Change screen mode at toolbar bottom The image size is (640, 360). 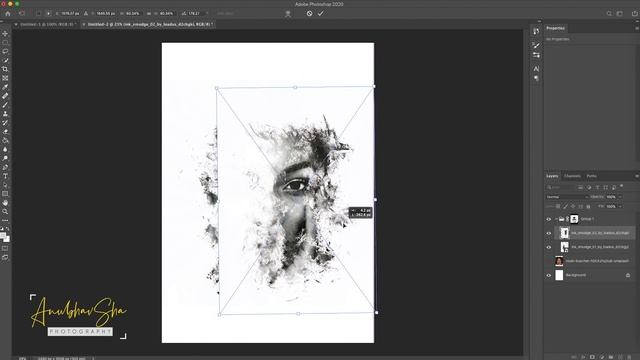tap(5, 258)
